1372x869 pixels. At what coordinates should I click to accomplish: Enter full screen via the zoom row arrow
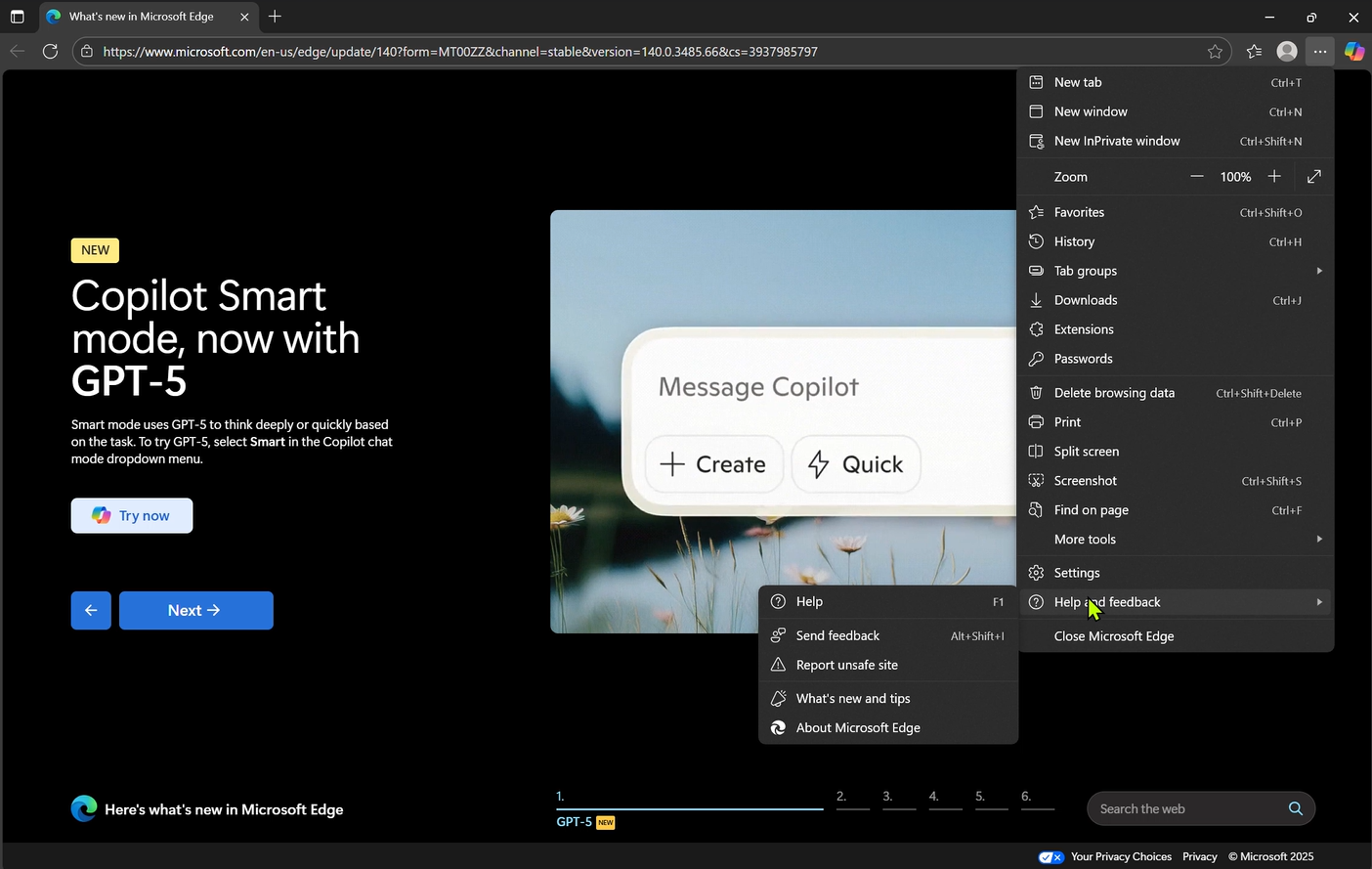click(1313, 177)
